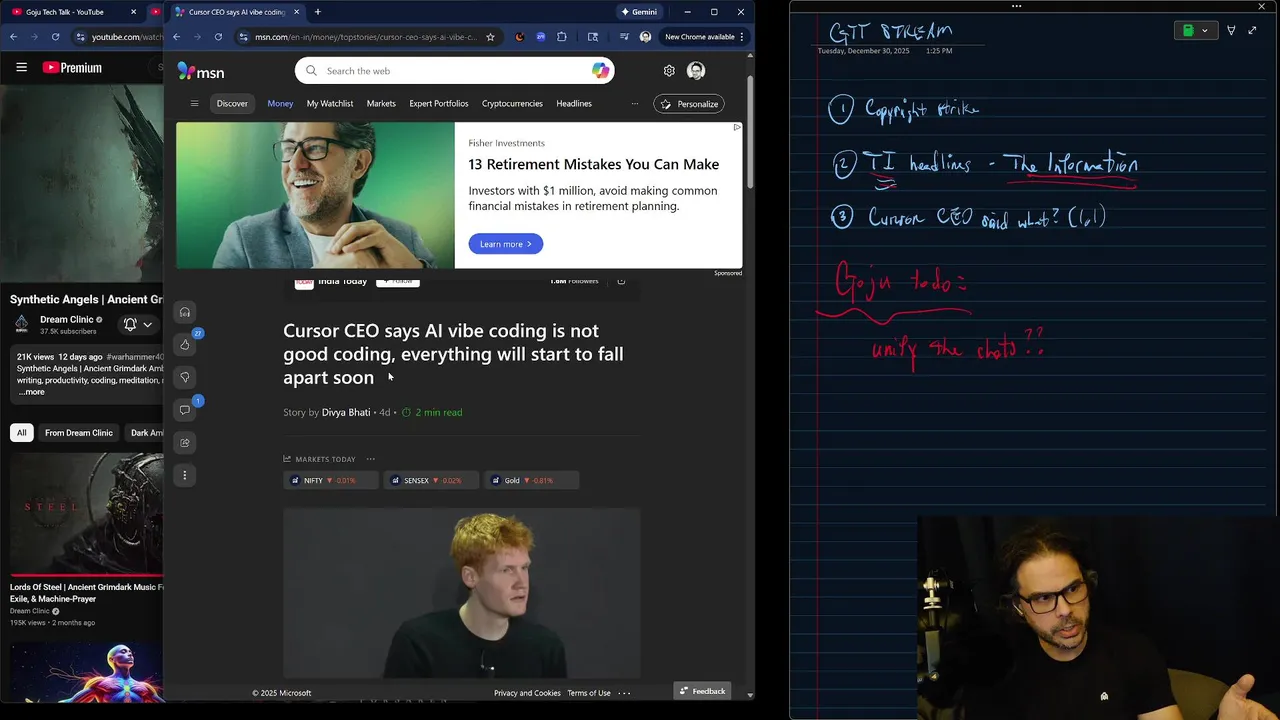Dislike the article with the thumbs-down icon
1280x720 pixels.
pyautogui.click(x=185, y=377)
